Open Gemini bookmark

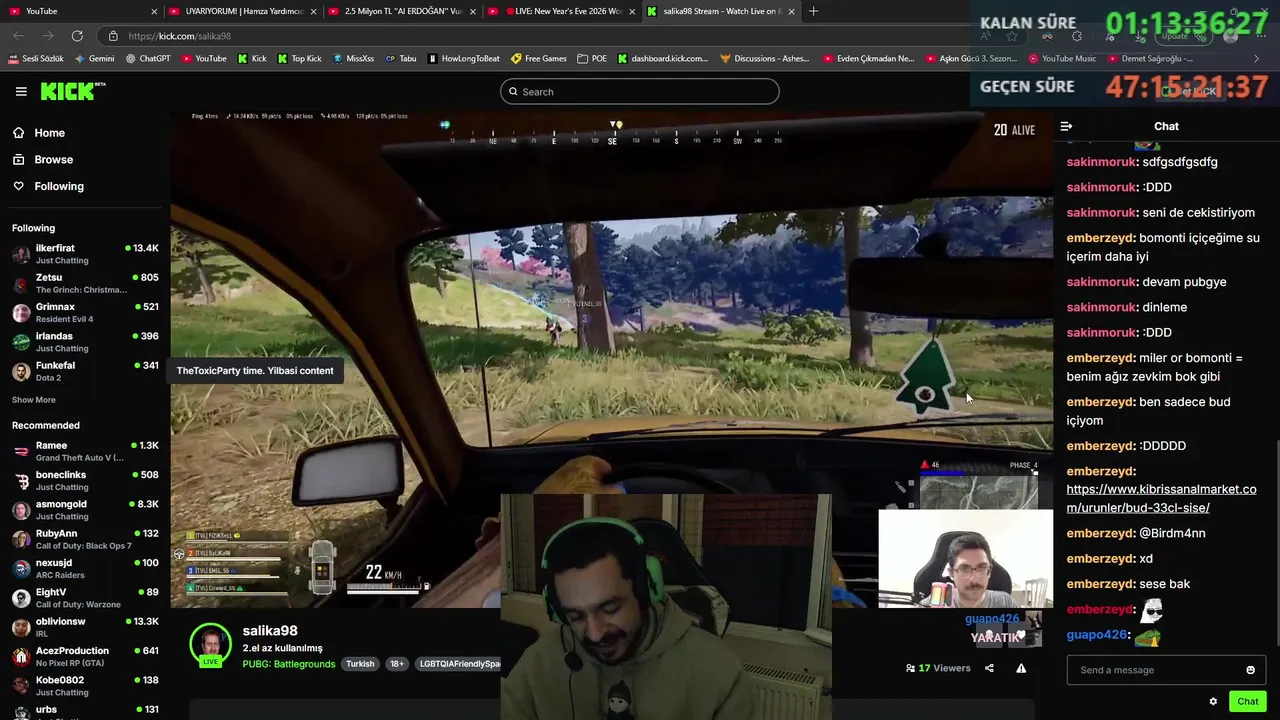coord(94,59)
